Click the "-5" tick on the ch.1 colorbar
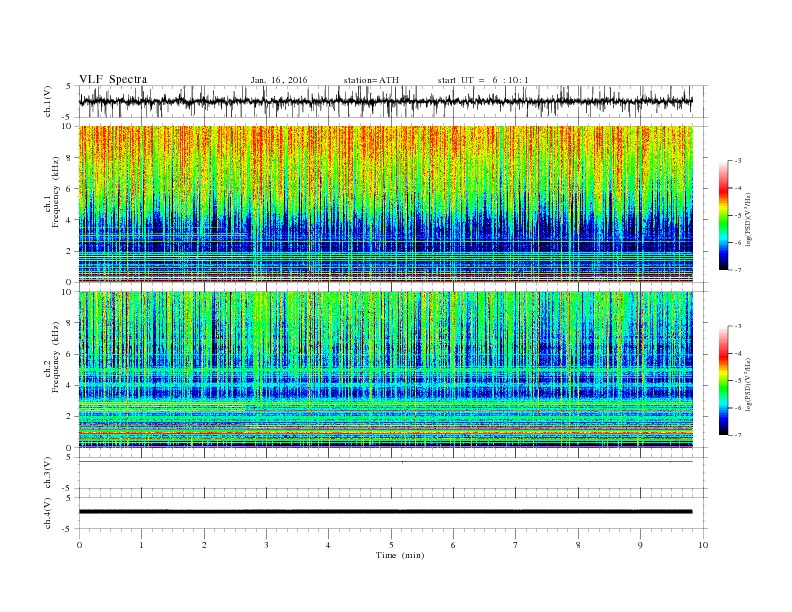Screen dimensions: 792x612 pyautogui.click(x=738, y=216)
